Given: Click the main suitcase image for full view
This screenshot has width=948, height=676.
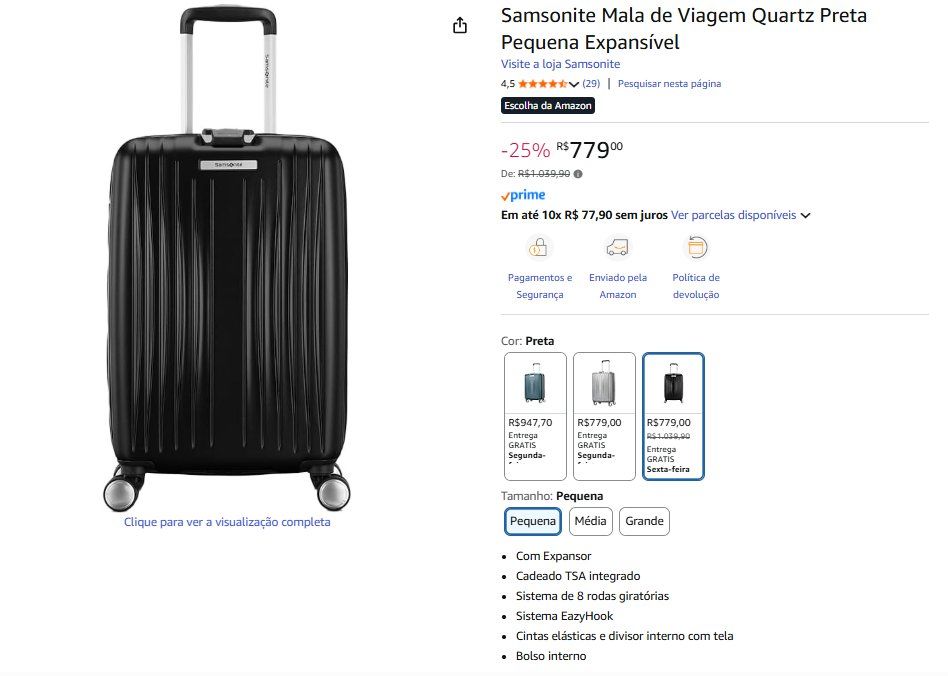Looking at the screenshot, I should pos(227,259).
